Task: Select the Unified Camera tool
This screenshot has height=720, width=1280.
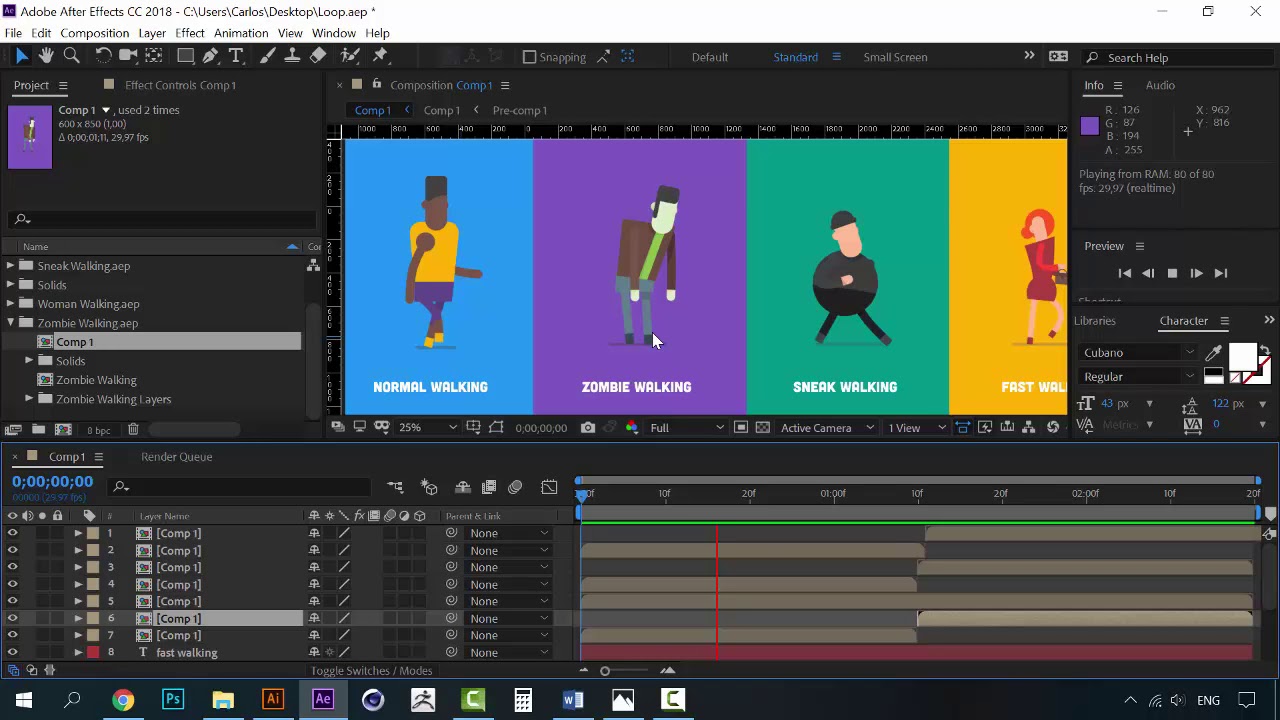Action: point(128,56)
